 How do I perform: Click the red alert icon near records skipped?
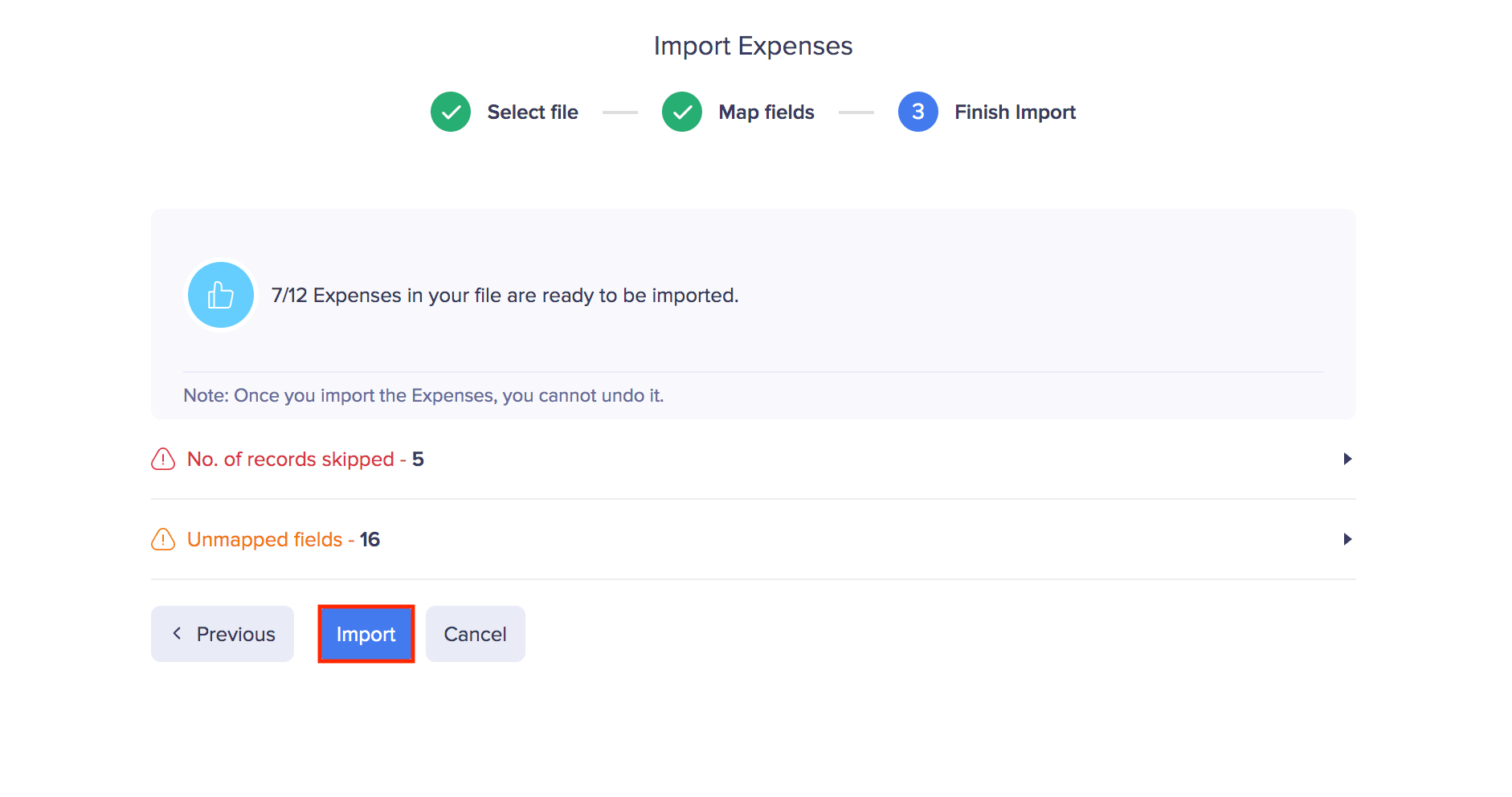162,459
